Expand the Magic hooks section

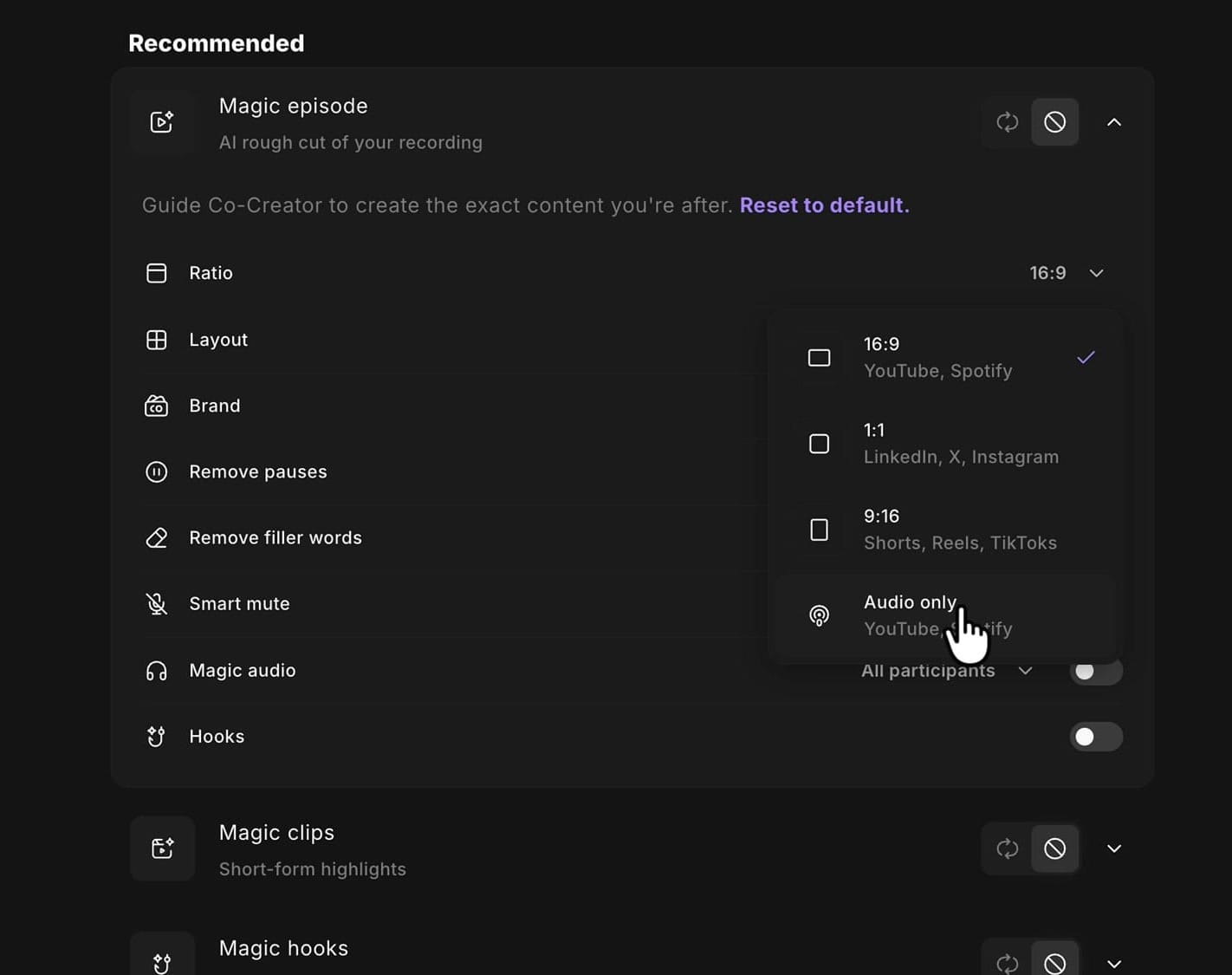click(1114, 964)
